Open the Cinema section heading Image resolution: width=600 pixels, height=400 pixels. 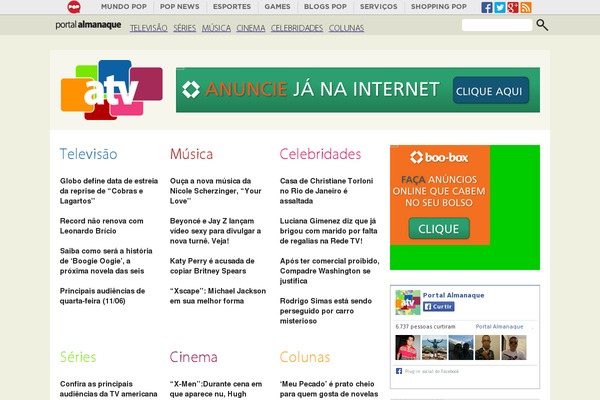coord(194,357)
